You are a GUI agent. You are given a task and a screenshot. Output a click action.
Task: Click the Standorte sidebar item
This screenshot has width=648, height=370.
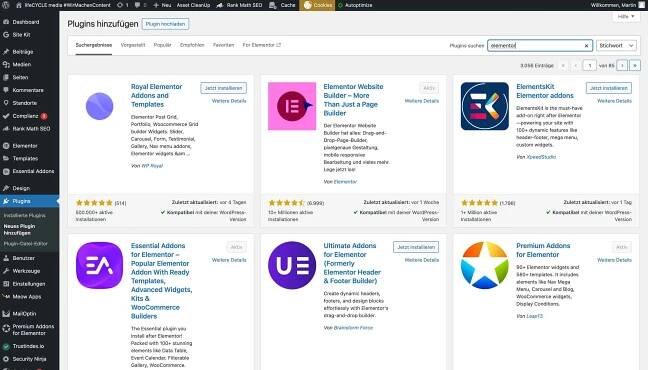[24, 103]
